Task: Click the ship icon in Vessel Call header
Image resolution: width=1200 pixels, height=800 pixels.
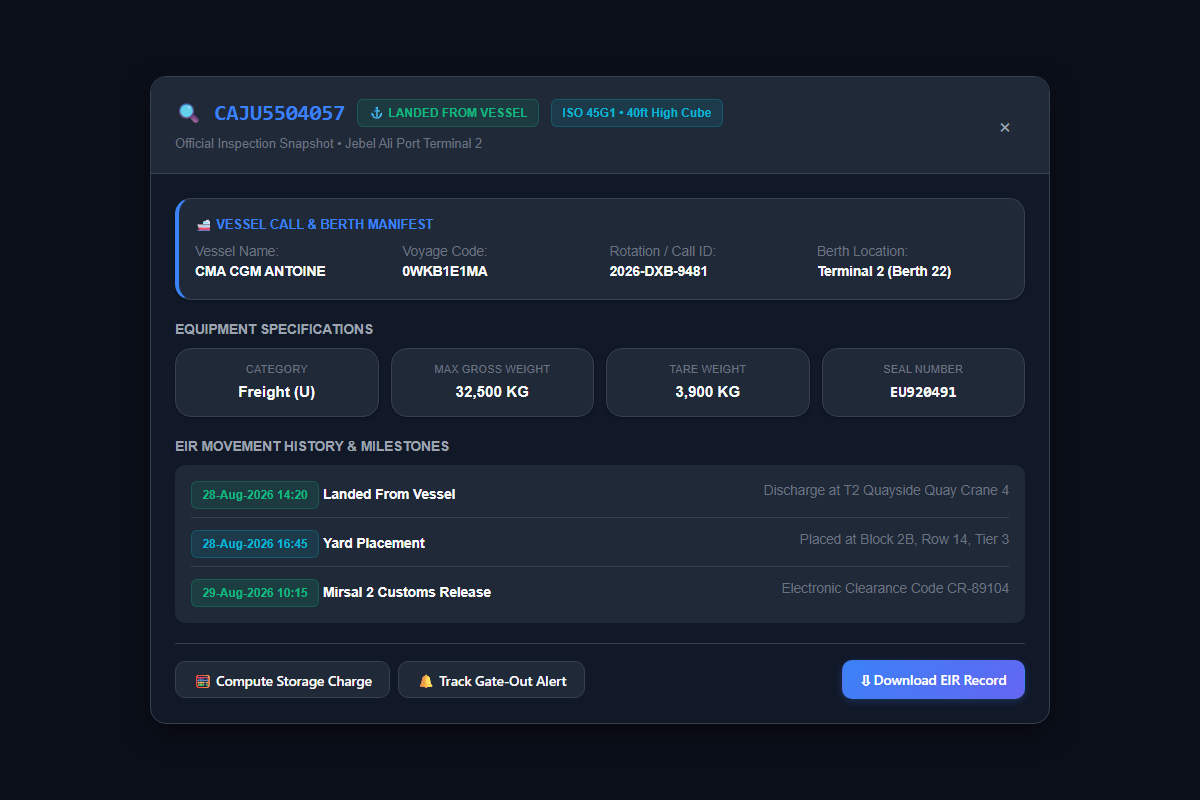Action: [x=203, y=225]
